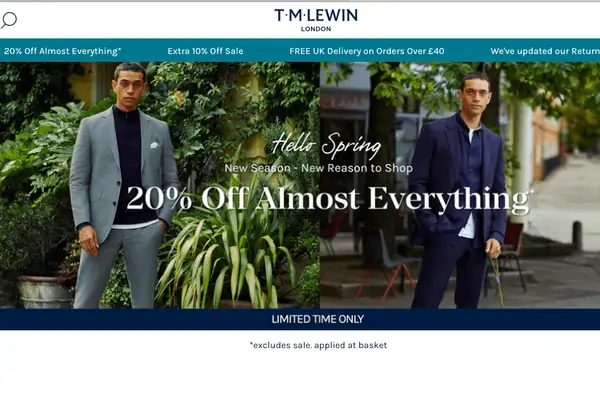Click the white pocket square on the grey blazer
This screenshot has width=600, height=400.
pyautogui.click(x=155, y=145)
